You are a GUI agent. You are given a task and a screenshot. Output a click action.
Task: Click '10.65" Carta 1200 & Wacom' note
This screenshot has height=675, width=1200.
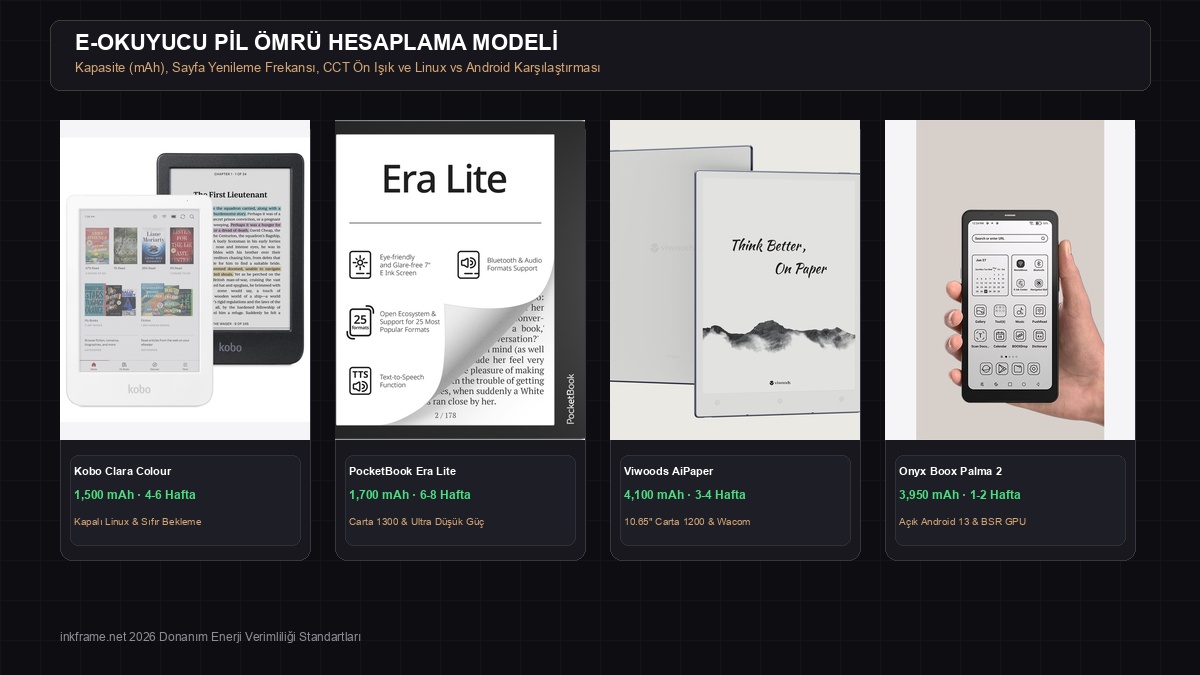click(687, 522)
